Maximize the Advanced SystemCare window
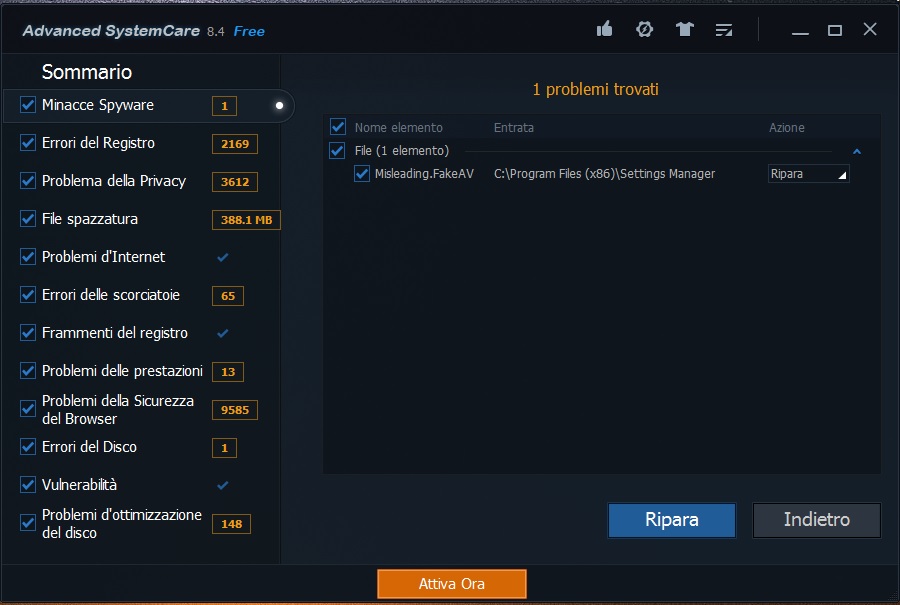900x605 pixels. pyautogui.click(x=835, y=30)
